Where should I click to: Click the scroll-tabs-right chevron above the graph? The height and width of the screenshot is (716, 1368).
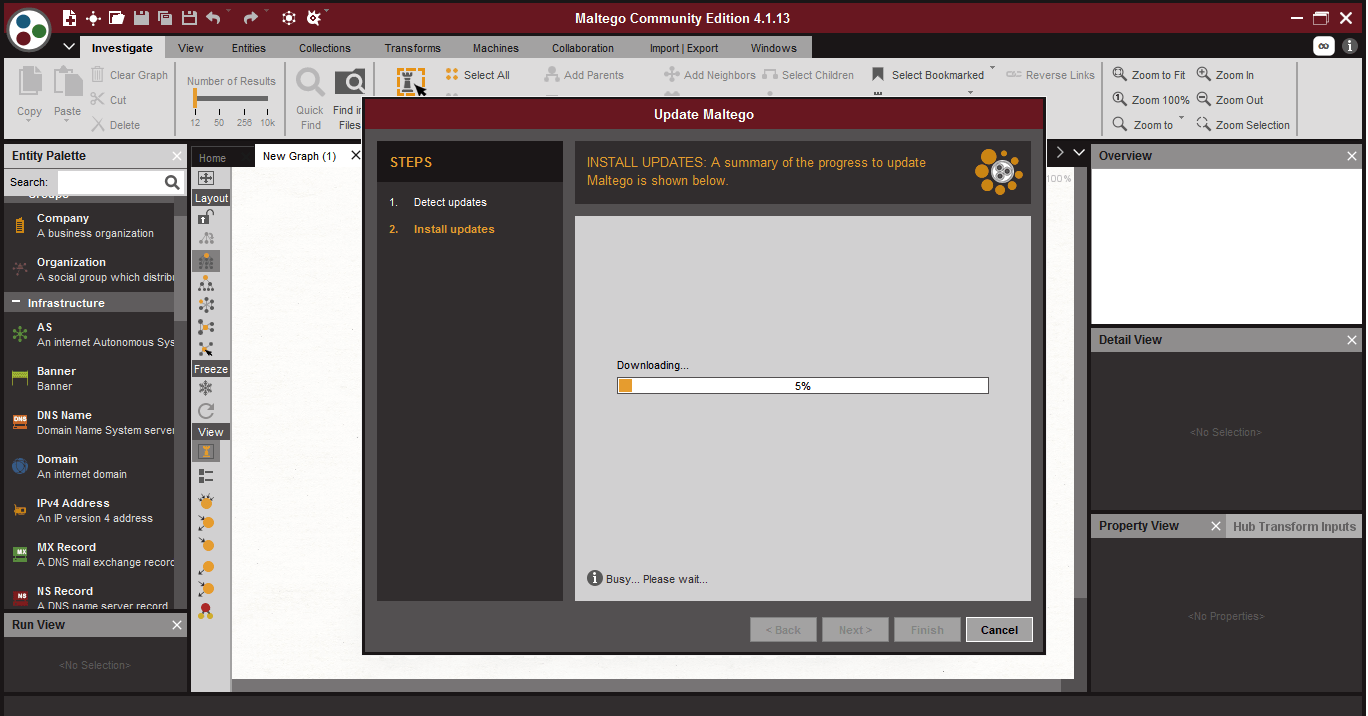point(1060,153)
